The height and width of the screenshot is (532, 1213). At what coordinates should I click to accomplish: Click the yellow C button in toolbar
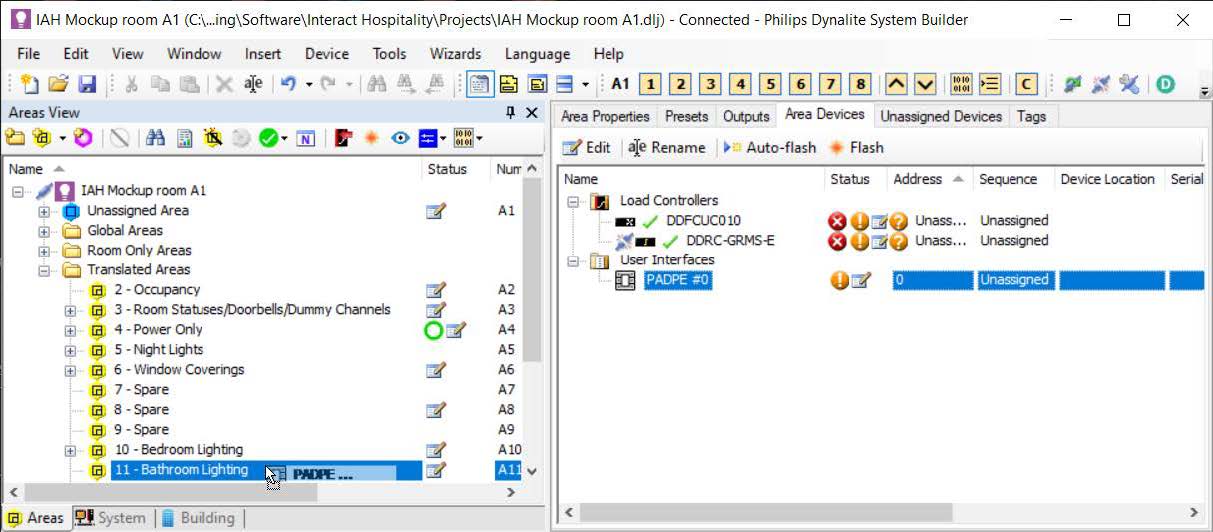point(1025,85)
